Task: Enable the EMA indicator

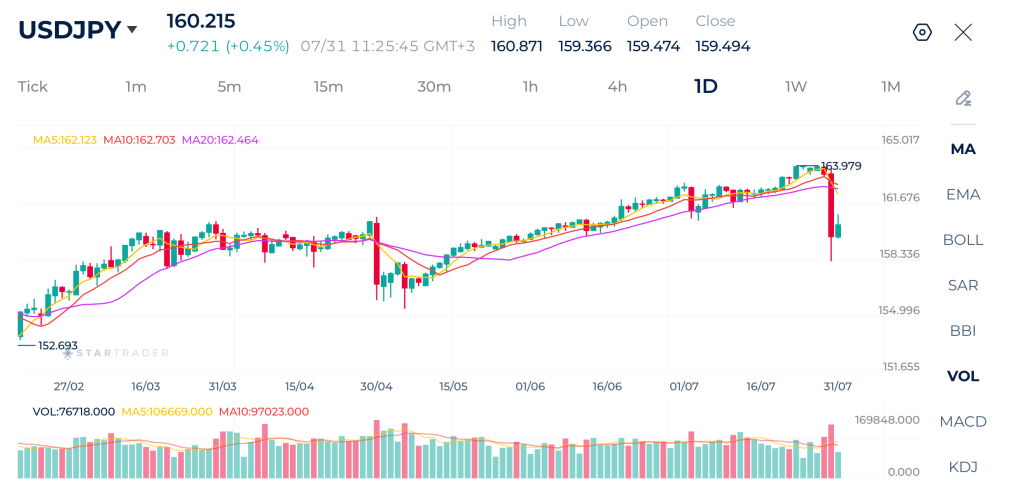Action: click(x=963, y=195)
